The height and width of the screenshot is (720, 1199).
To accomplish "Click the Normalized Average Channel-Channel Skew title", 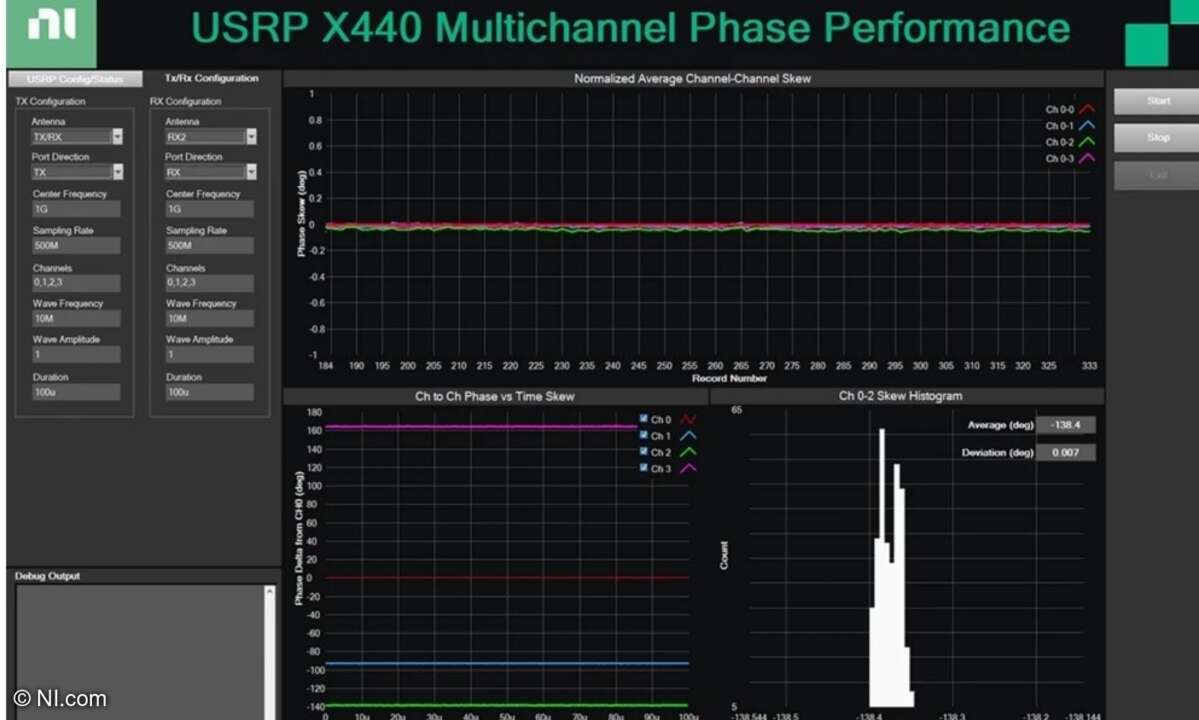I will (x=692, y=79).
